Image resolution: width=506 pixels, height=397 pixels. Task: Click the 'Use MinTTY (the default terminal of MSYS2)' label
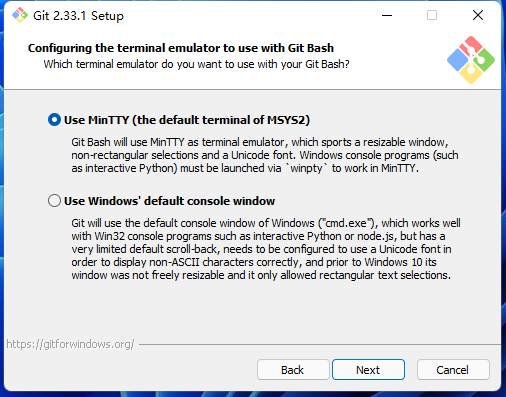tap(187, 120)
